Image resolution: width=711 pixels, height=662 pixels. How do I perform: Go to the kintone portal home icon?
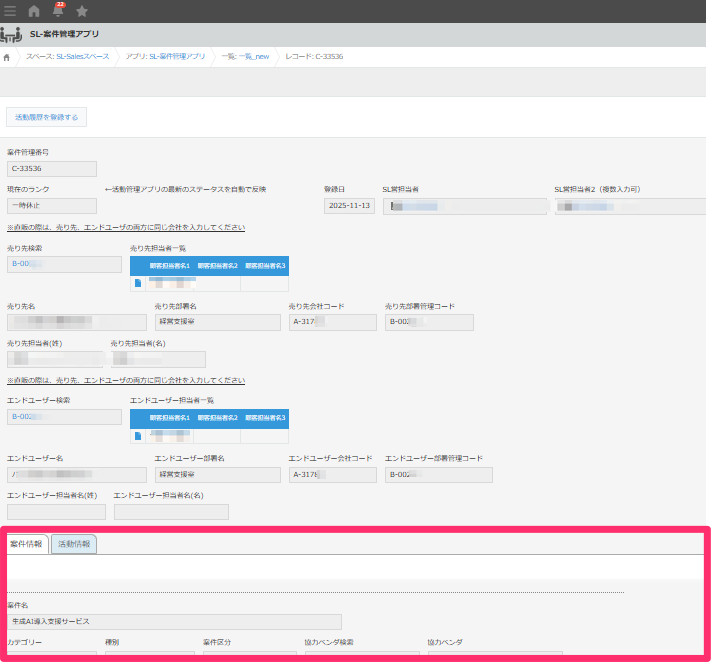(34, 11)
